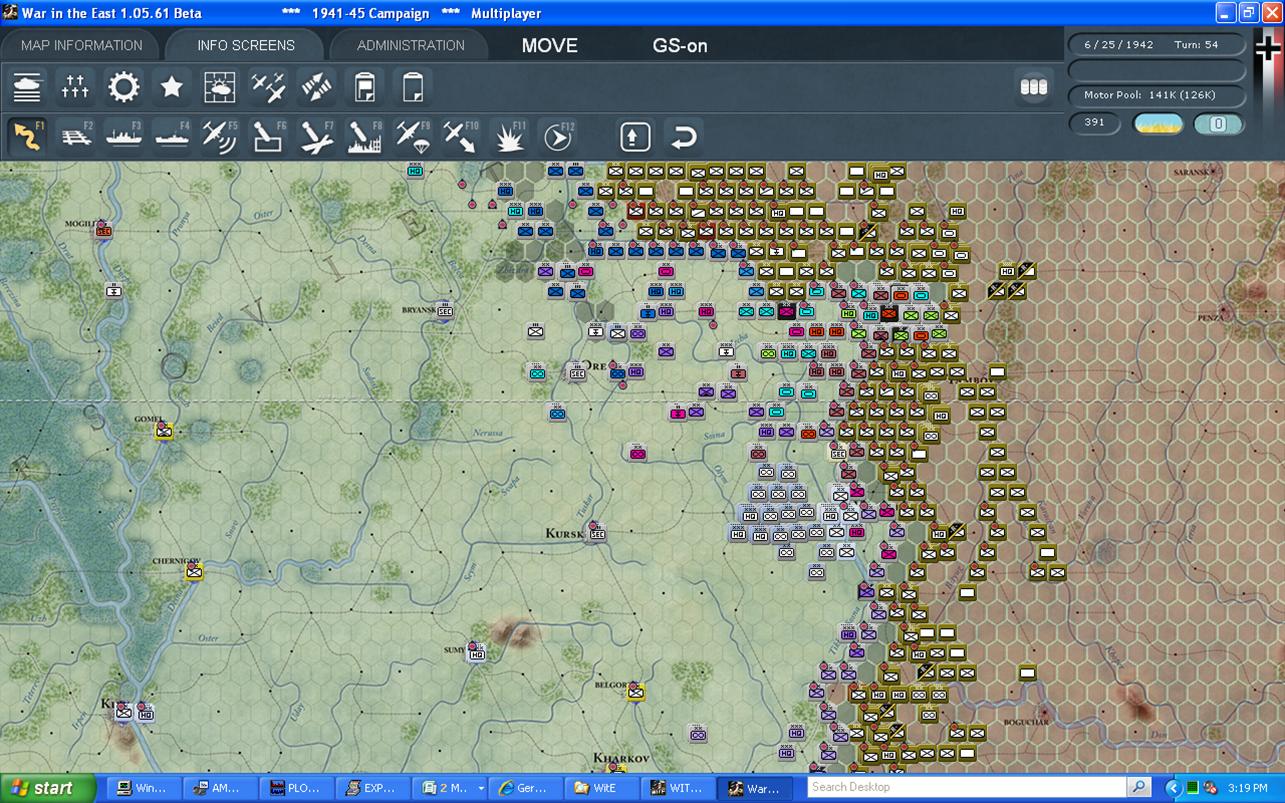
Task: Select the F8 bomb city mode
Action: 365,136
